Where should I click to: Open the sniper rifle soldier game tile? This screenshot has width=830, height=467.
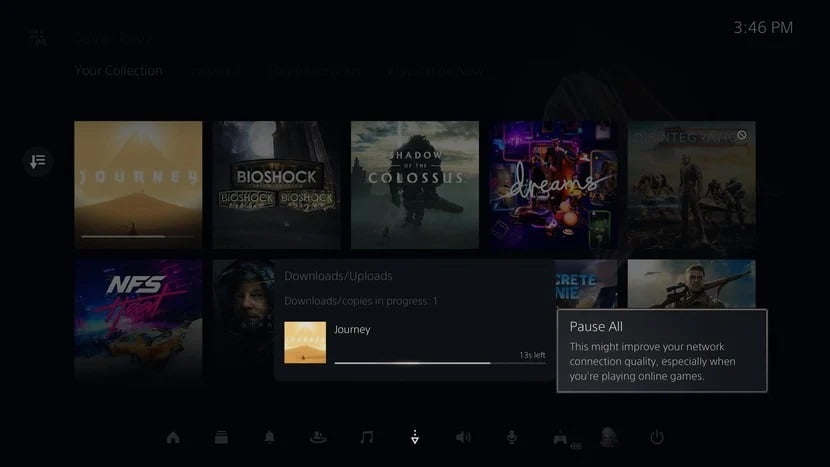click(x=691, y=284)
